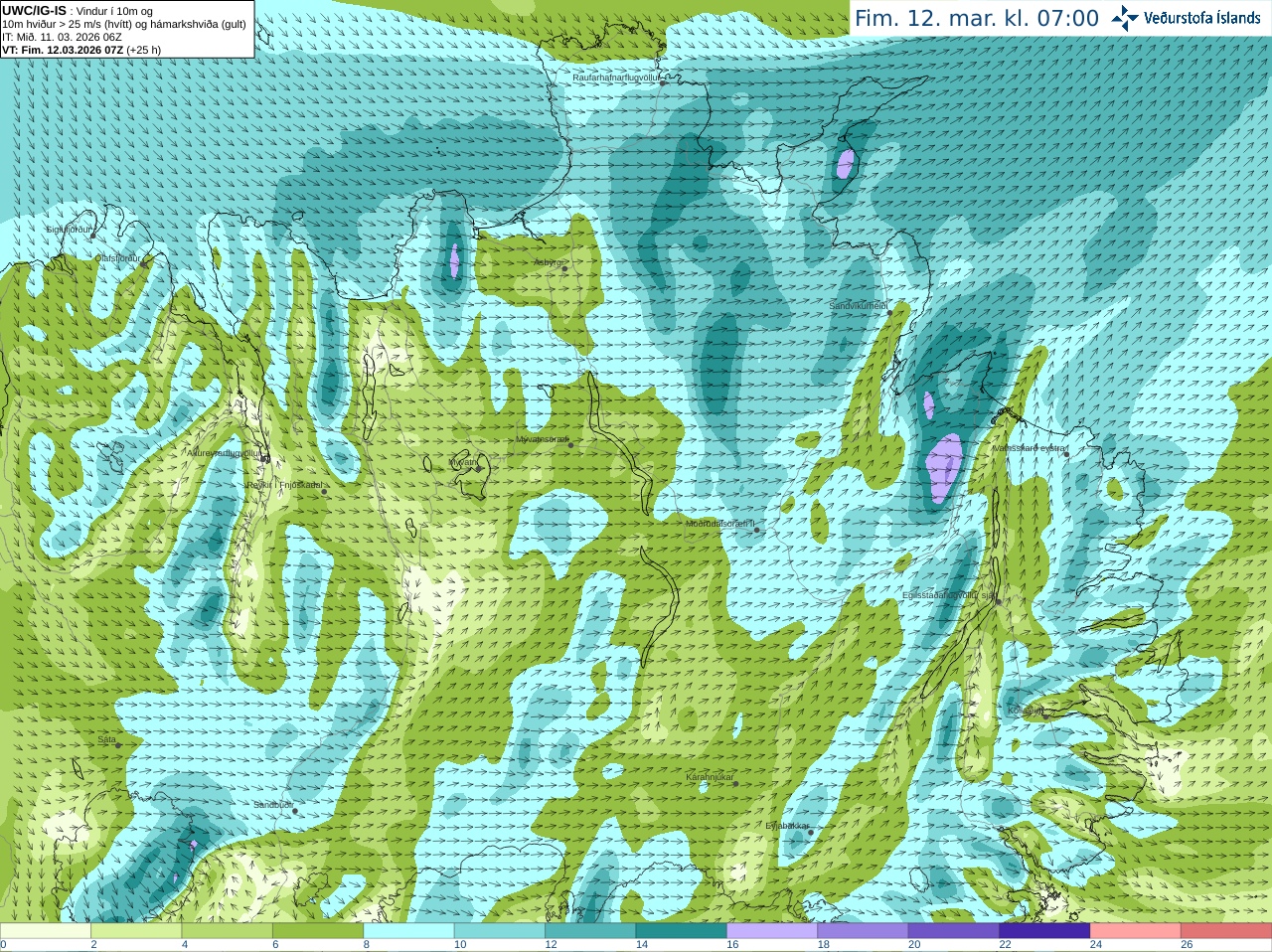
Task: Select the 4–6 m/s green legend swatch
Action: [x=228, y=931]
